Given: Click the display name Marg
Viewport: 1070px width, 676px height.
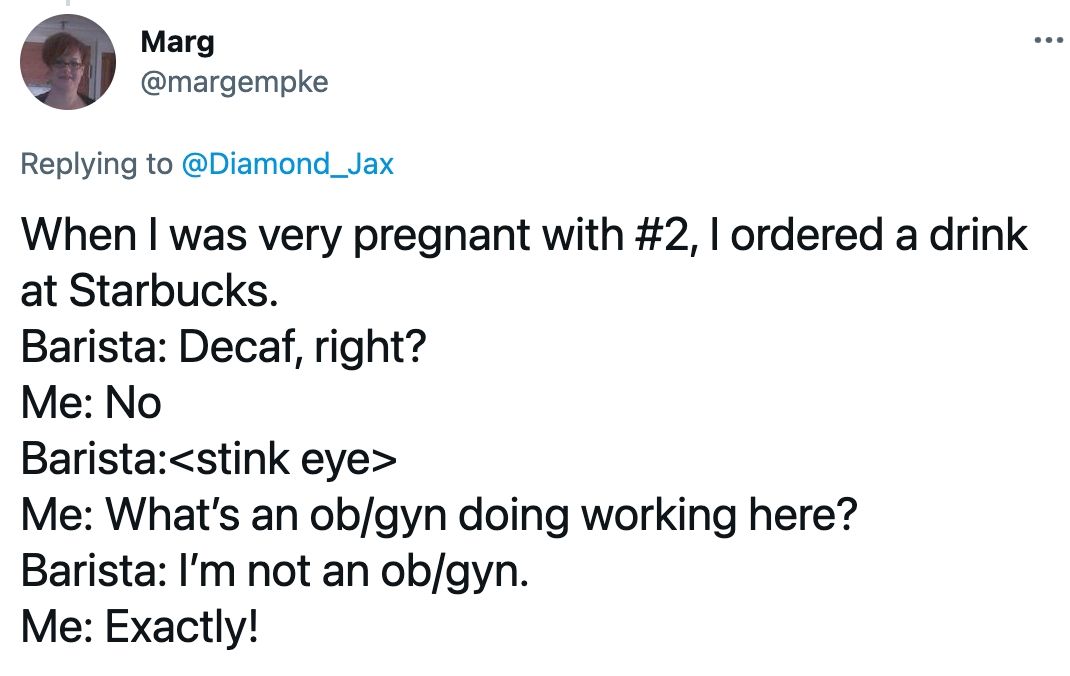Looking at the screenshot, I should click(x=177, y=42).
